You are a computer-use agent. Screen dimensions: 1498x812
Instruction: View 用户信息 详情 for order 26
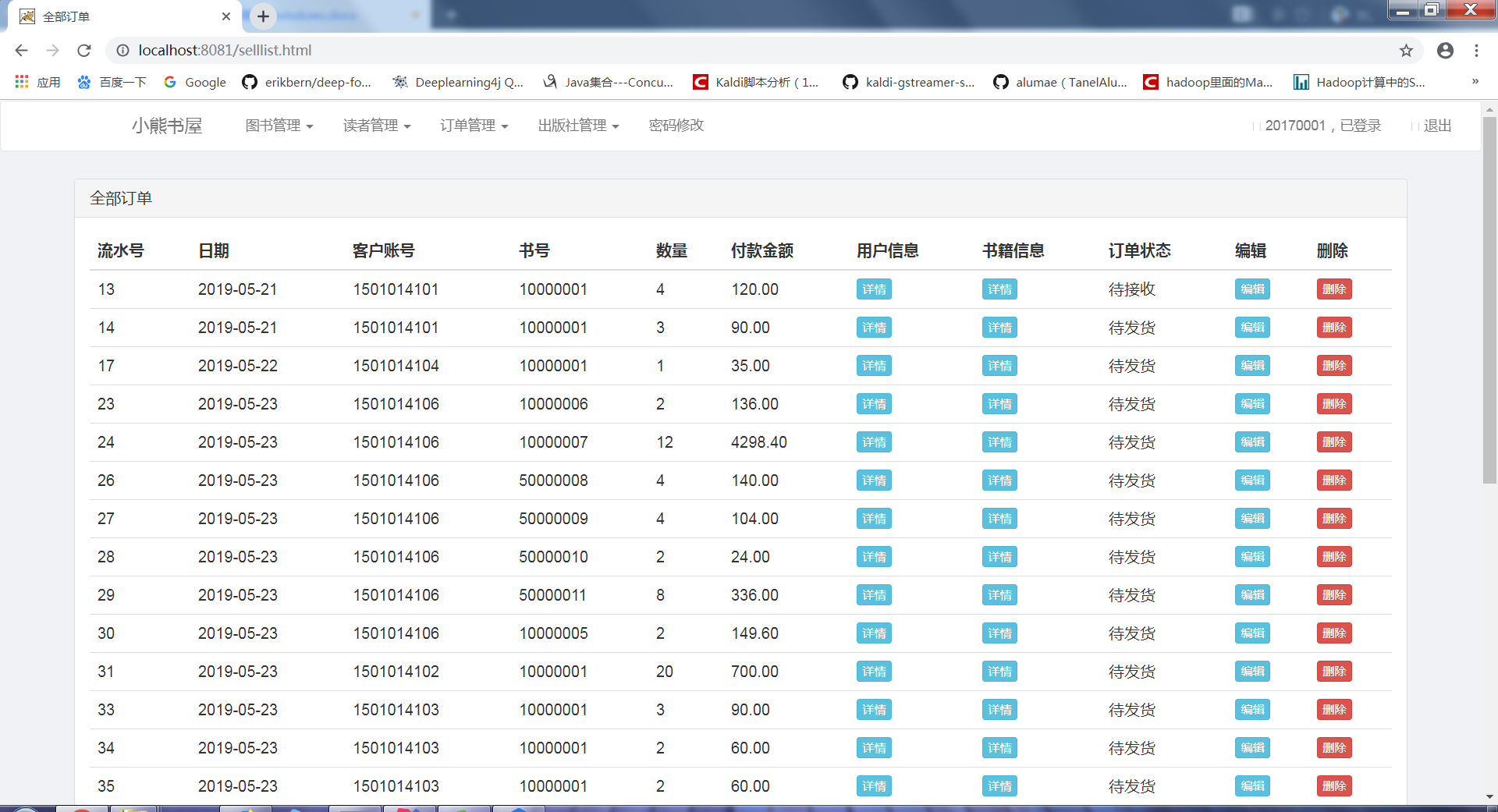click(x=874, y=480)
